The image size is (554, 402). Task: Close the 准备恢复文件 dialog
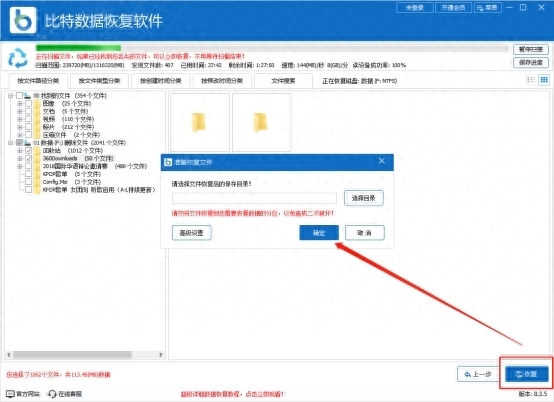tap(382, 161)
